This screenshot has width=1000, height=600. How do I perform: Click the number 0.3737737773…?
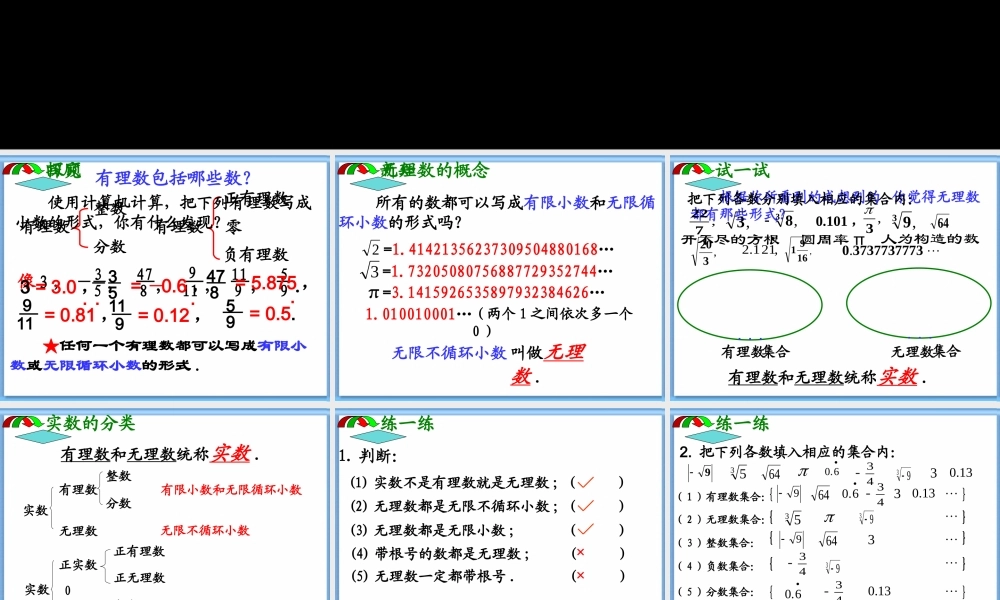891,251
